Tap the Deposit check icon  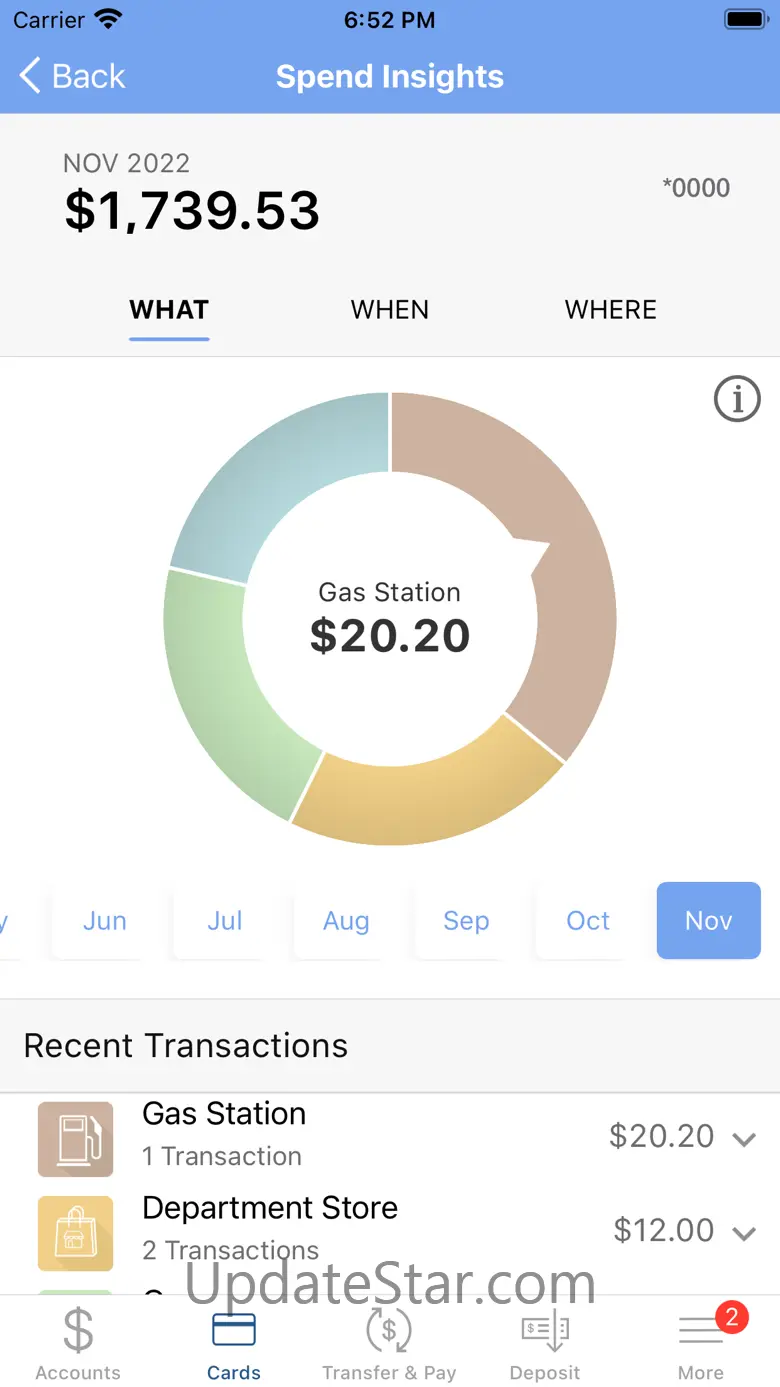click(x=545, y=1332)
